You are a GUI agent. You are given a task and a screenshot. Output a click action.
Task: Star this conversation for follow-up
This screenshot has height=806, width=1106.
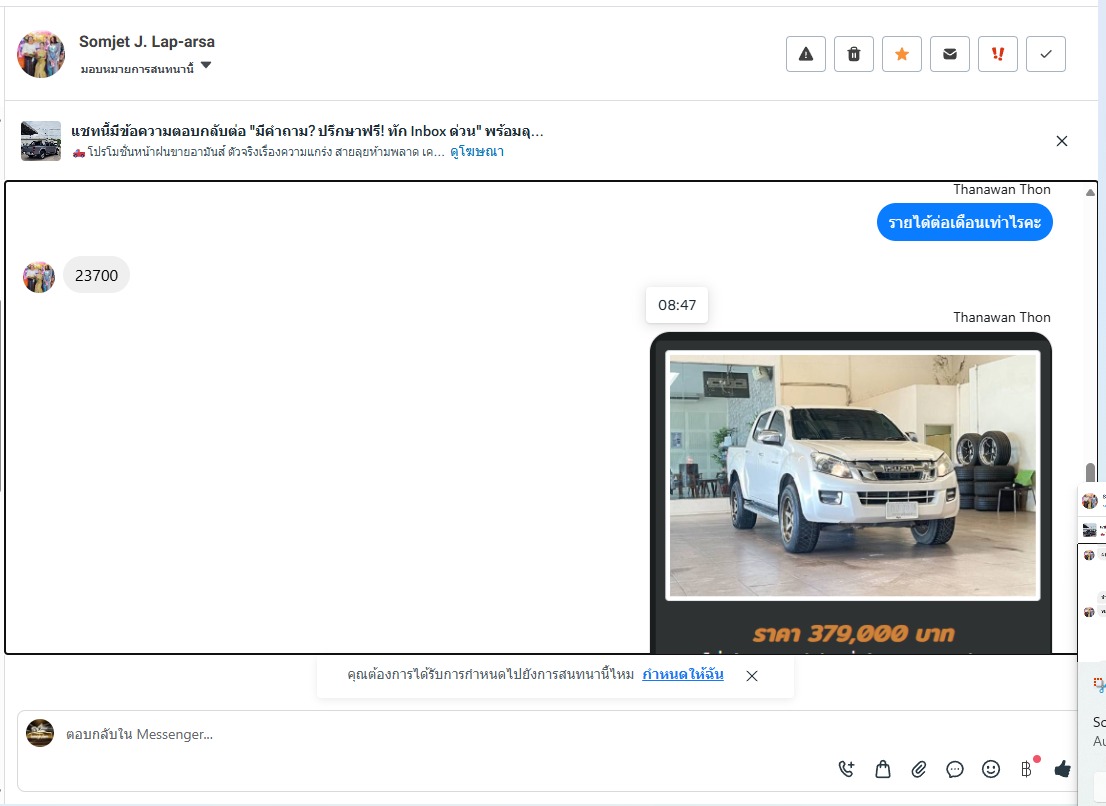[901, 54]
